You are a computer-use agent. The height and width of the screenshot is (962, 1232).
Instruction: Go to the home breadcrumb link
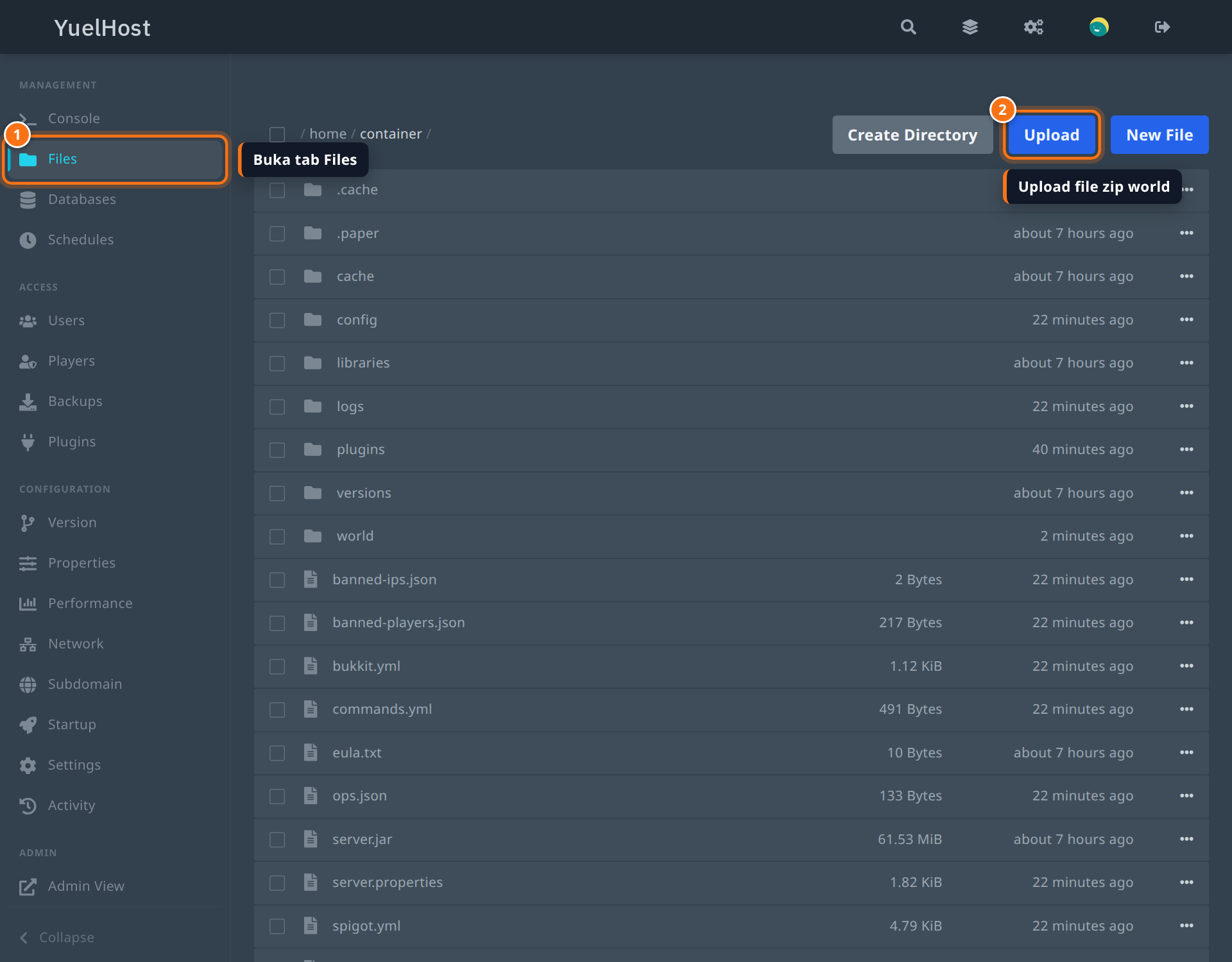click(x=328, y=134)
